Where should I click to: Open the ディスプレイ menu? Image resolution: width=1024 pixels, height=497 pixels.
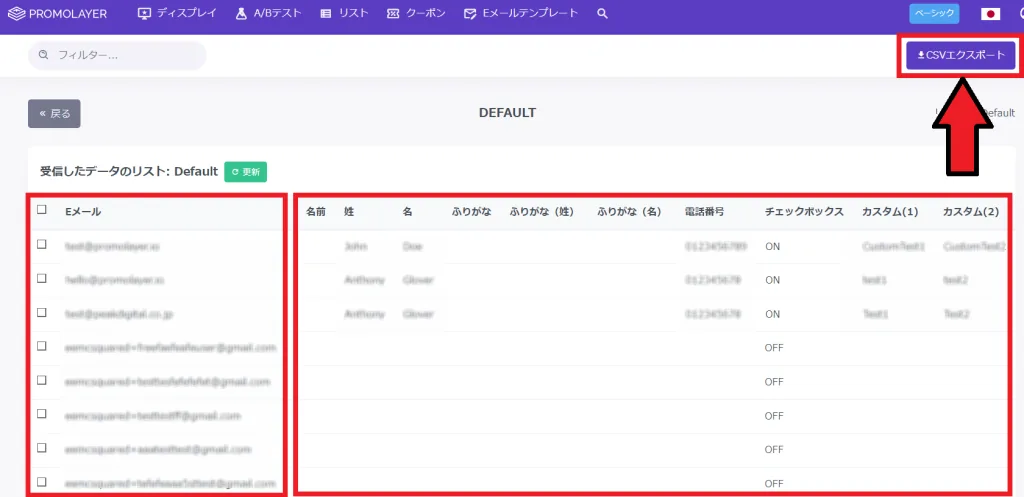coord(177,13)
